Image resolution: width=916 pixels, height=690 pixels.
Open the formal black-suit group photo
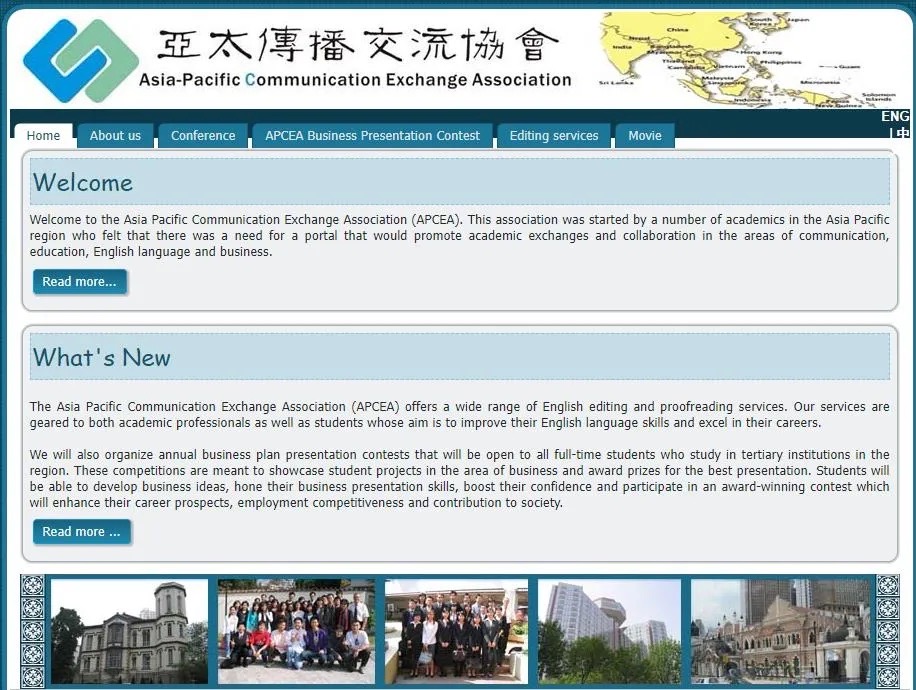pyautogui.click(x=456, y=631)
